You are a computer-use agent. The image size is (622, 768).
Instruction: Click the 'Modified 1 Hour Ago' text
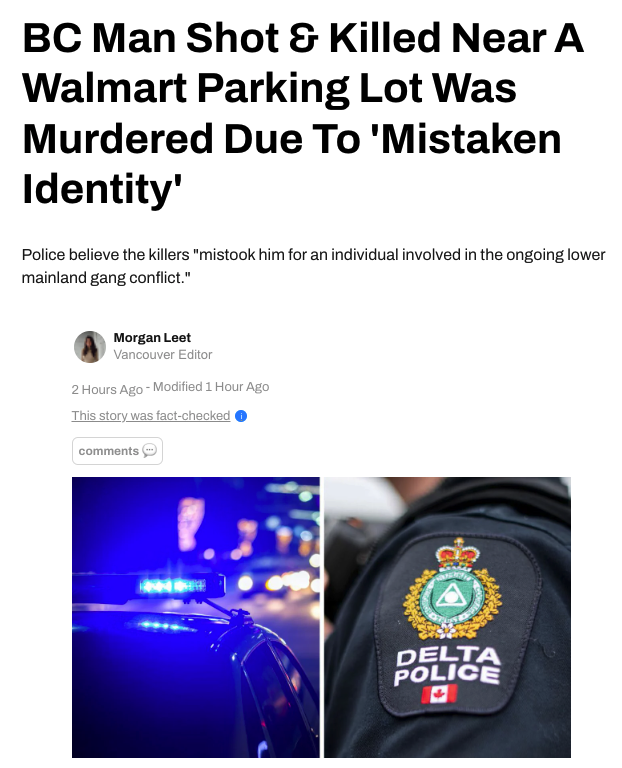211,387
